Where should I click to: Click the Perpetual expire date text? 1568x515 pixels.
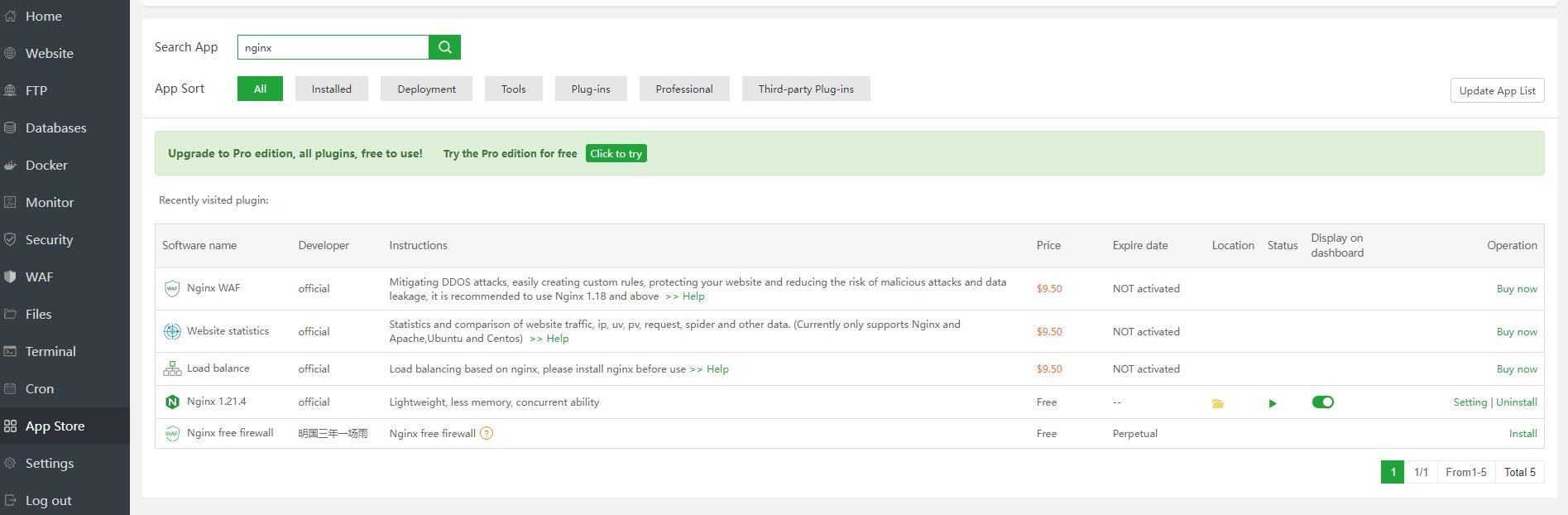pyautogui.click(x=1135, y=434)
